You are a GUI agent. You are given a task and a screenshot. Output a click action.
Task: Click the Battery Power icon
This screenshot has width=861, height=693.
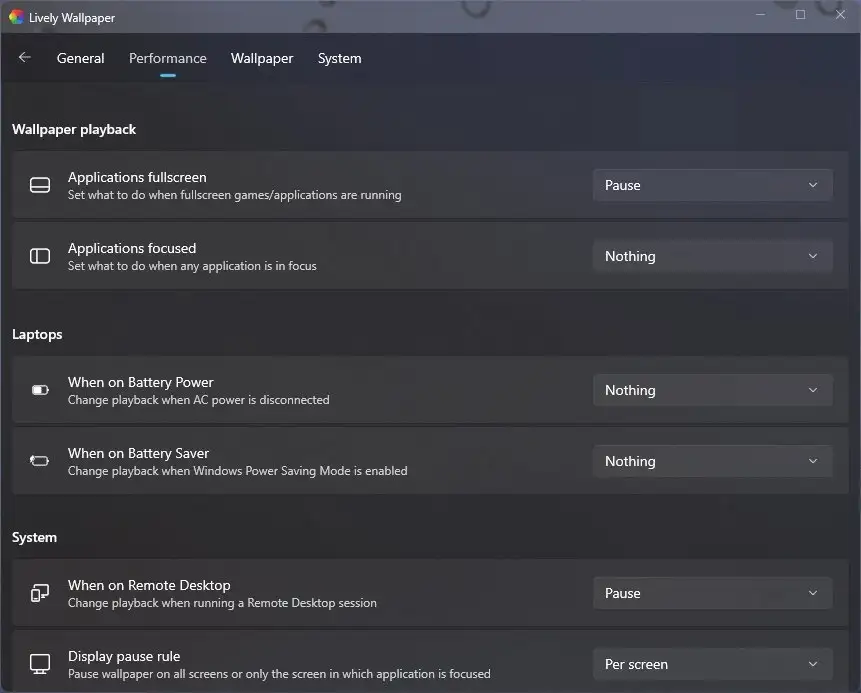[x=40, y=390]
